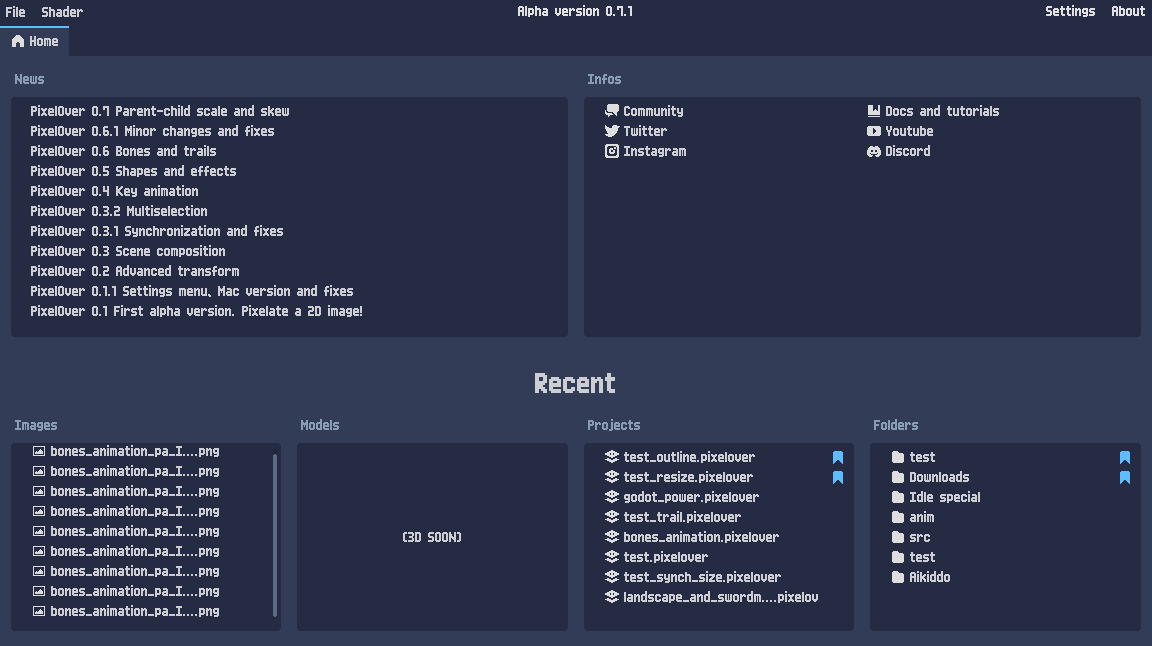Read PixelOver 0.1 First alpha news
This screenshot has width=1152, height=646.
pyautogui.click(x=196, y=311)
